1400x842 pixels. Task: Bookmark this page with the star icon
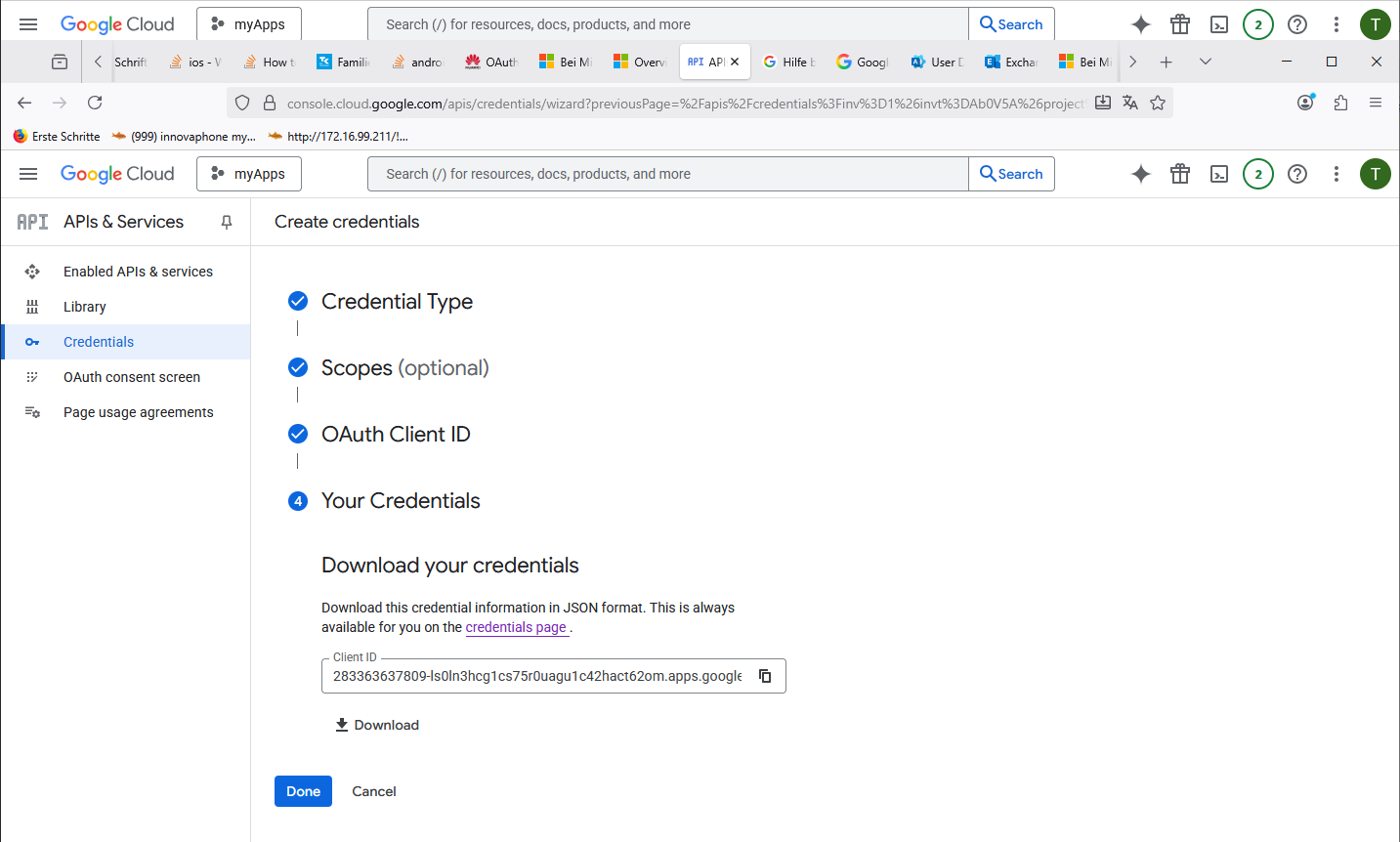tap(1158, 103)
